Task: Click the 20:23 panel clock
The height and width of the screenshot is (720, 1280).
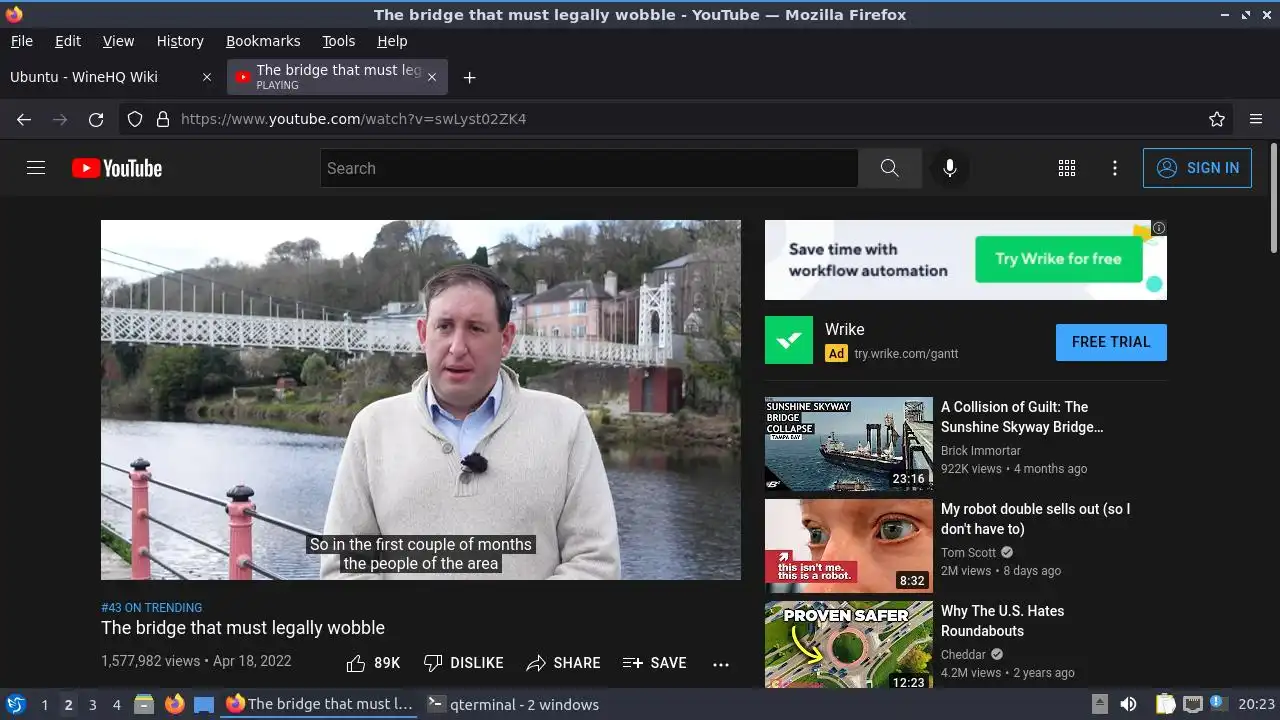Action: click(x=1257, y=704)
